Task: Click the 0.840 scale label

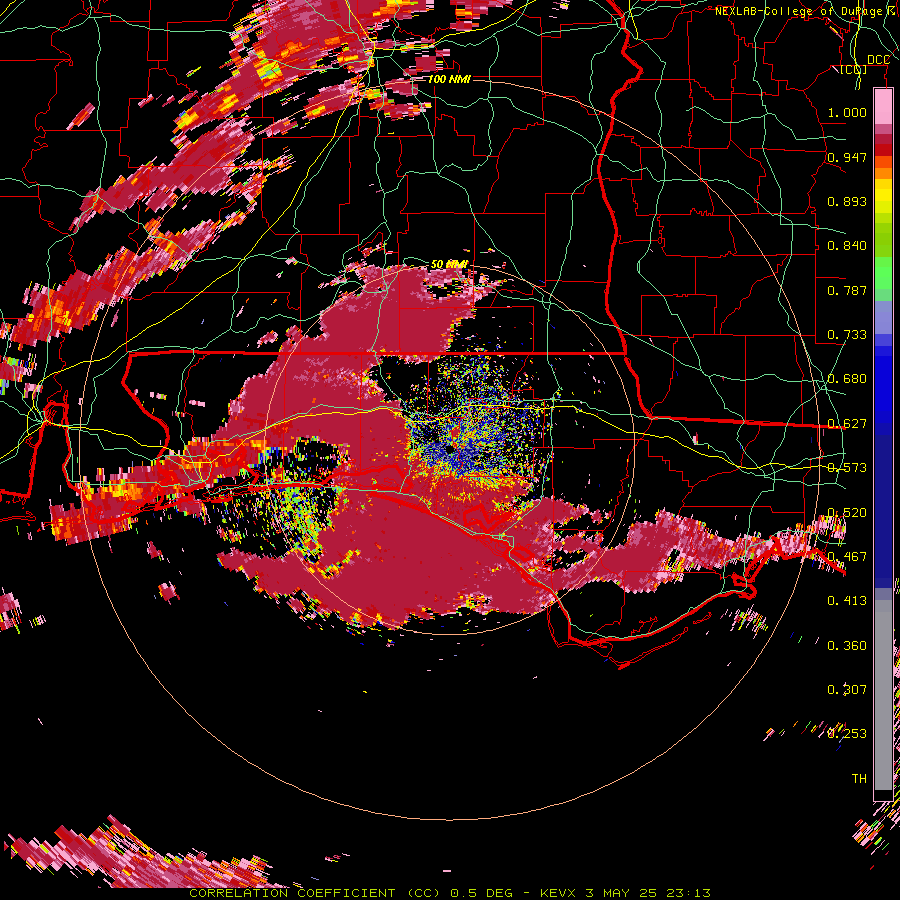Action: point(847,246)
